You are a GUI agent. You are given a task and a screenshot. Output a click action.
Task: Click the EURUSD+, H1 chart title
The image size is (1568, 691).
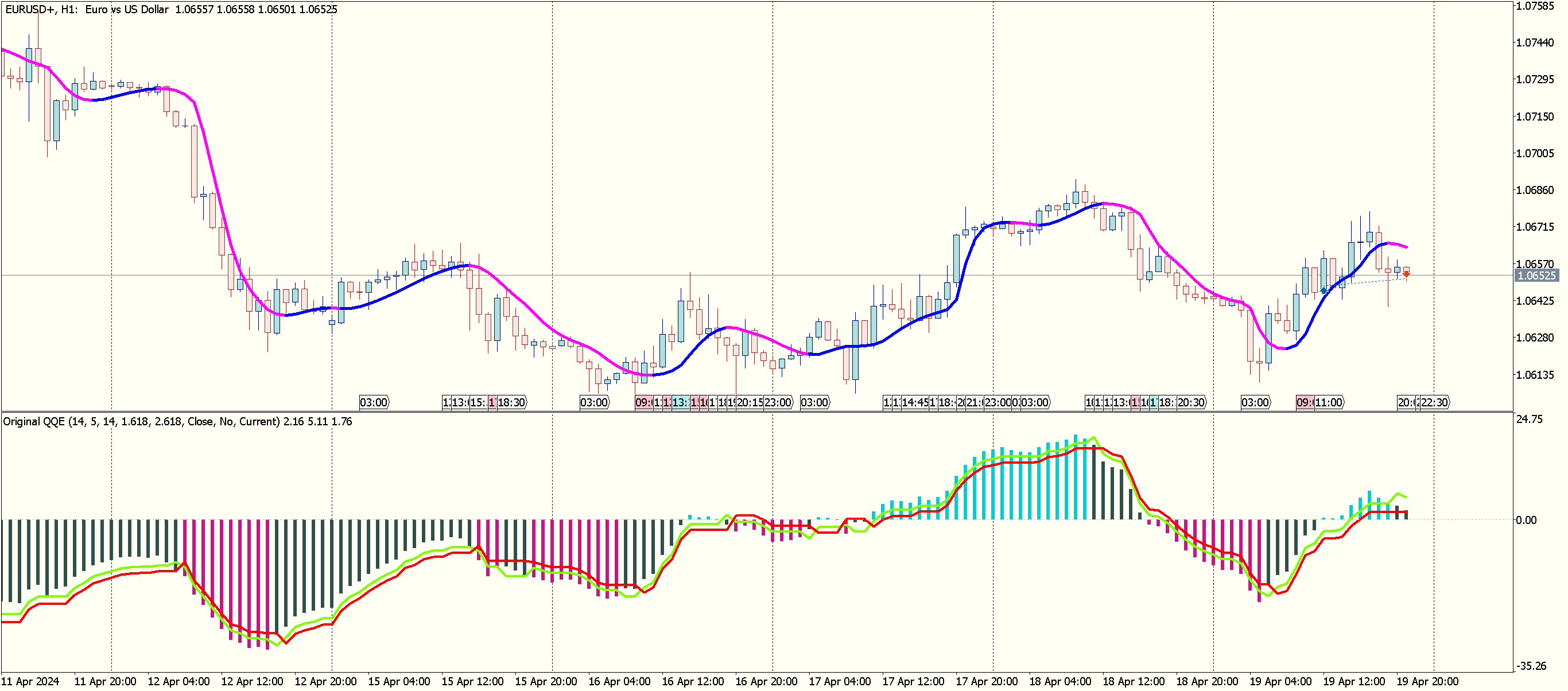click(41, 10)
